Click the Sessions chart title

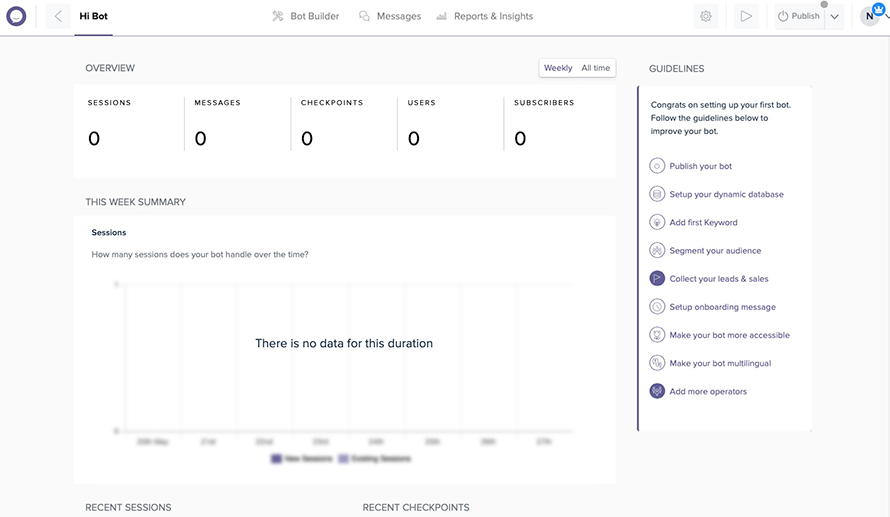[109, 233]
